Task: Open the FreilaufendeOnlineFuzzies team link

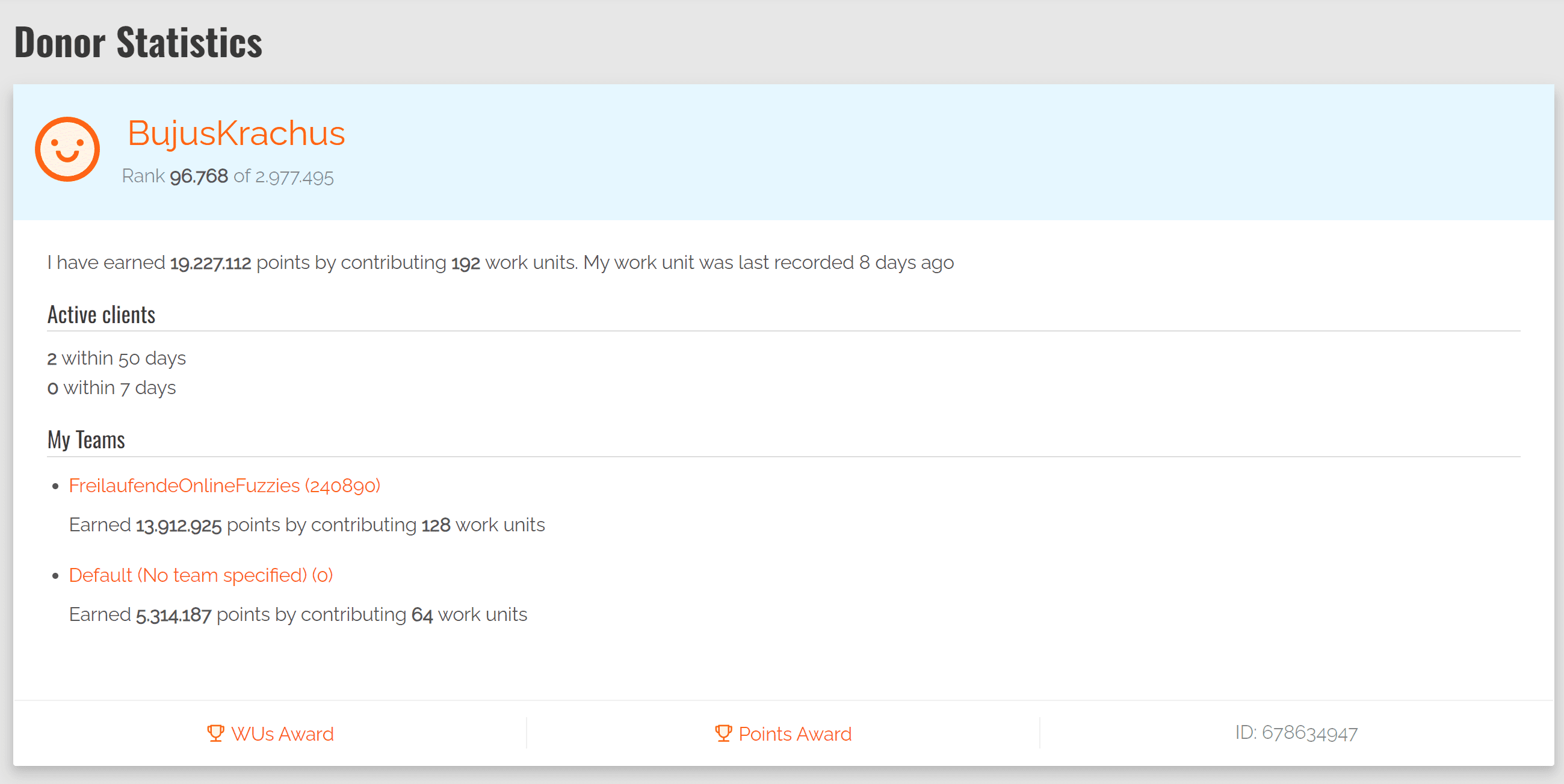Action: (224, 485)
